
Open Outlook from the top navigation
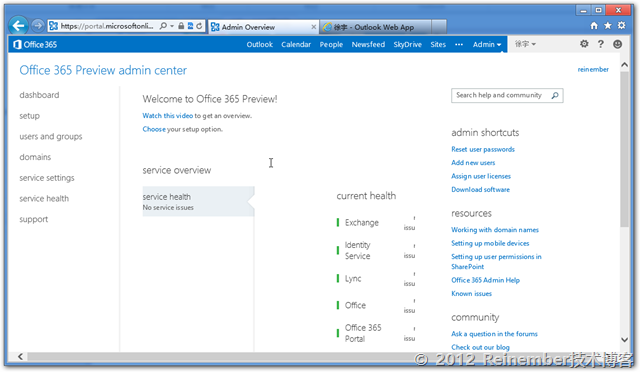pyautogui.click(x=260, y=45)
